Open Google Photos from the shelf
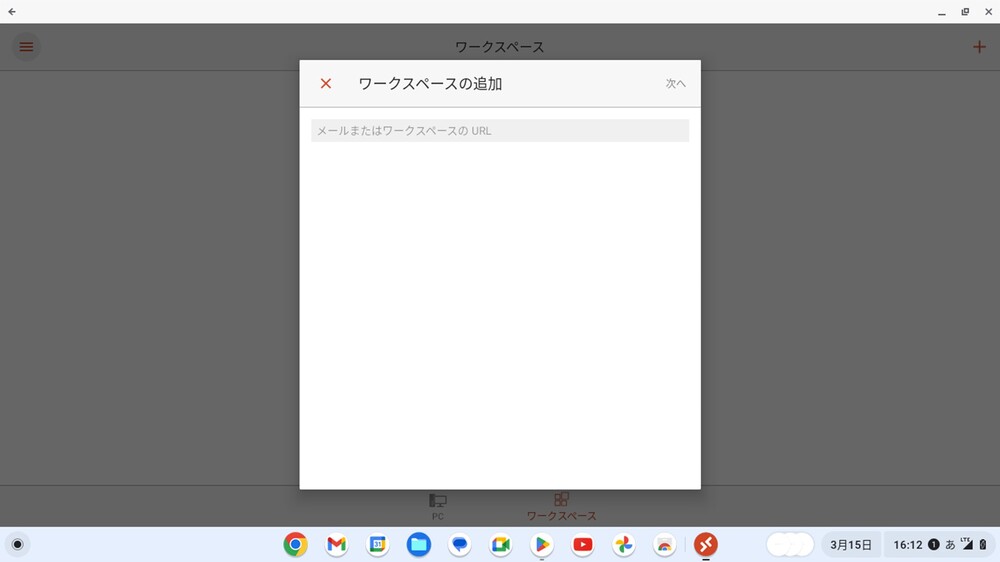Image resolution: width=1000 pixels, height=562 pixels. pos(624,545)
